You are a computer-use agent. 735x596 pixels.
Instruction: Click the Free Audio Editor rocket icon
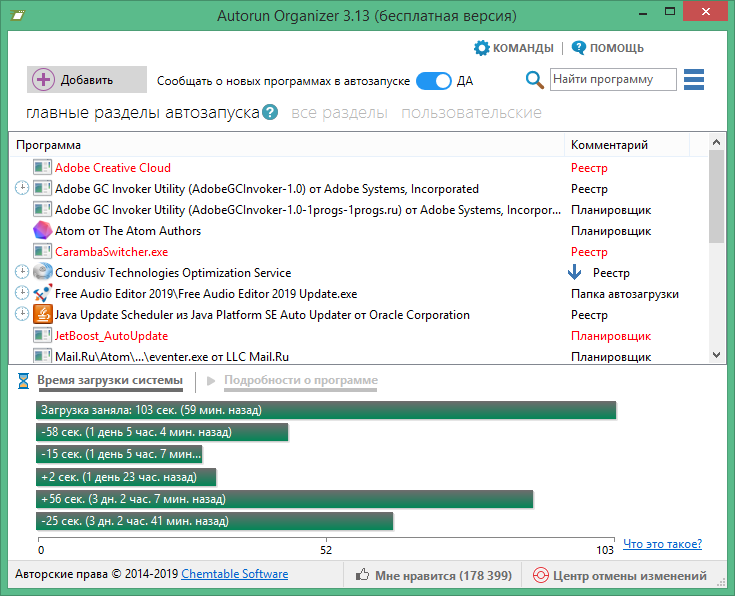42,293
